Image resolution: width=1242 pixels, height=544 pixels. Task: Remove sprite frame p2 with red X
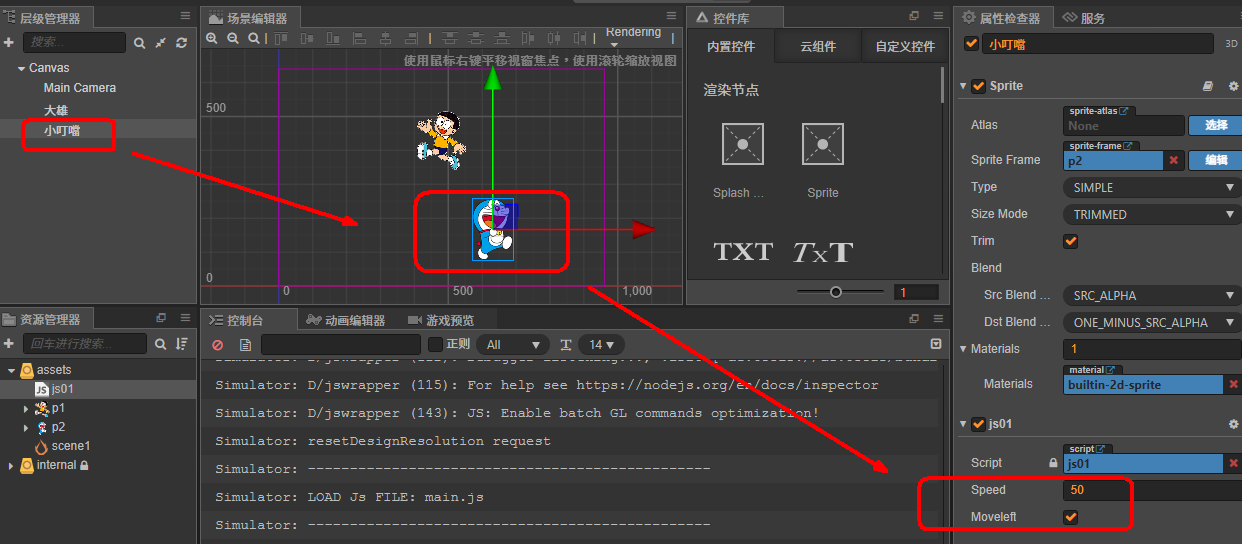click(1174, 160)
